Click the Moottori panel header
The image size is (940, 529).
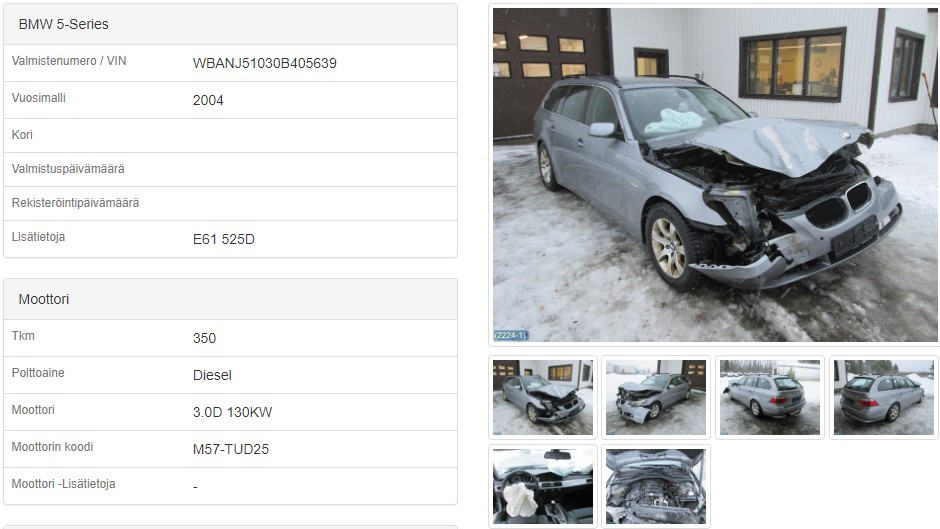coord(230,299)
